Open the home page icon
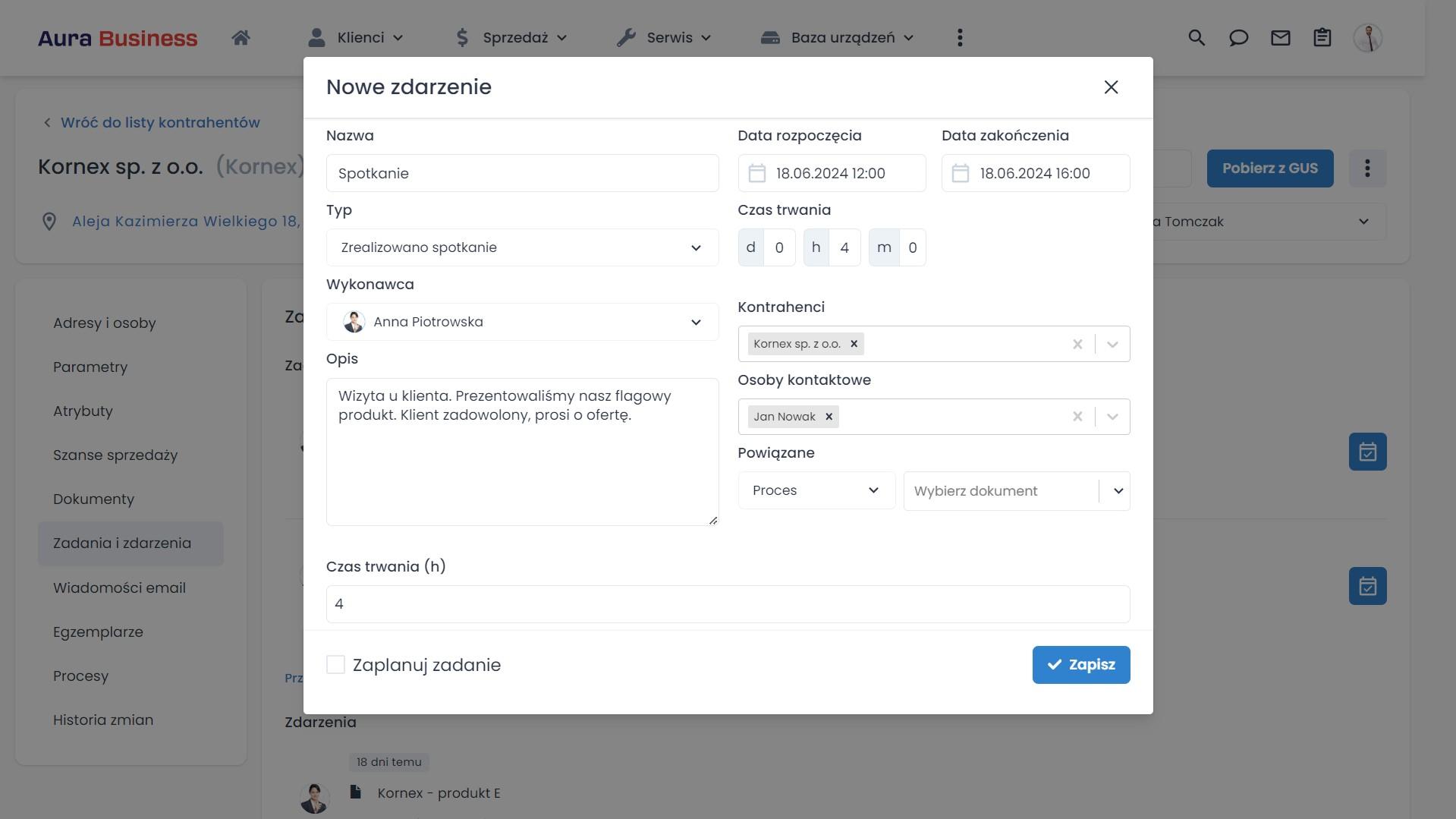Image resolution: width=1456 pixels, height=819 pixels. pos(241,37)
